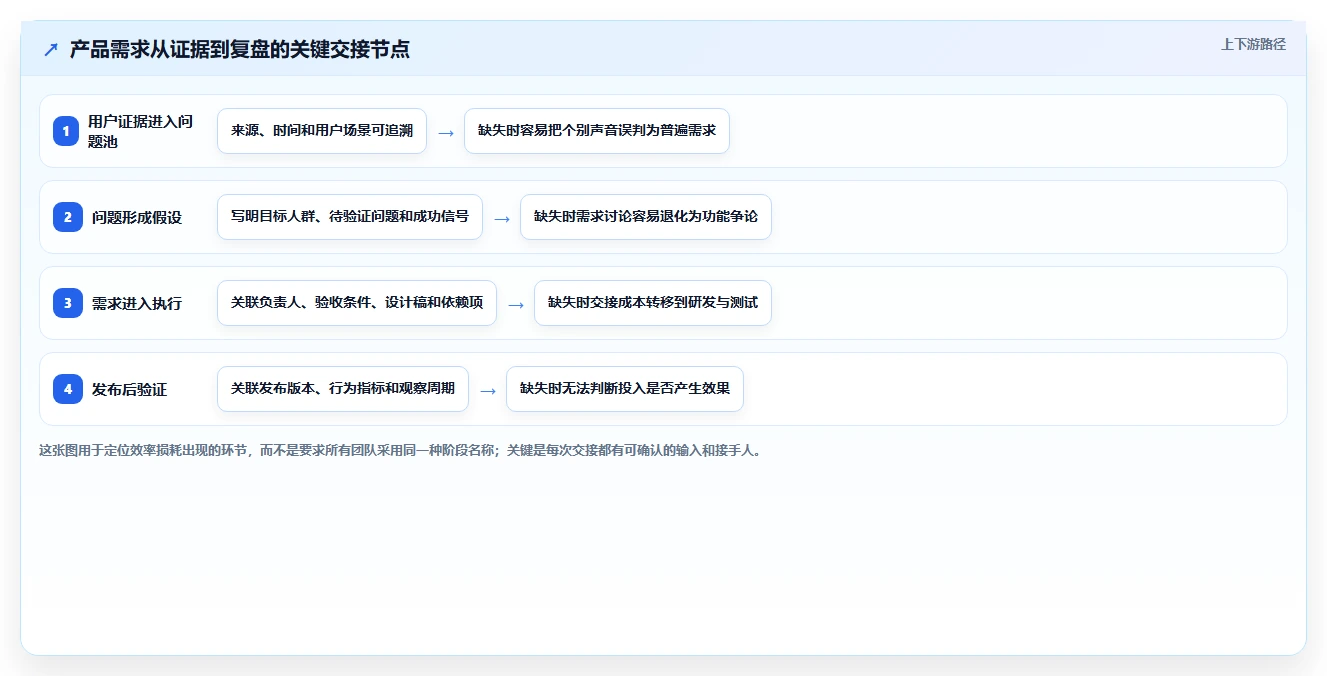Click the step 3 number badge
The height and width of the screenshot is (676, 1327).
coord(67,303)
